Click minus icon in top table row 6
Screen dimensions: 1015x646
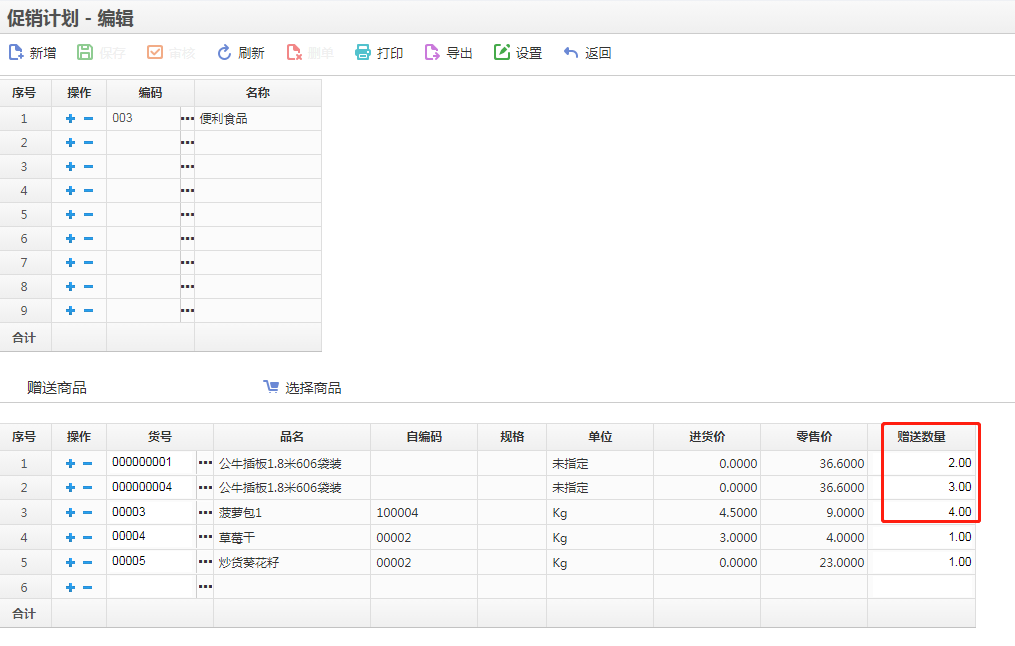click(x=89, y=238)
